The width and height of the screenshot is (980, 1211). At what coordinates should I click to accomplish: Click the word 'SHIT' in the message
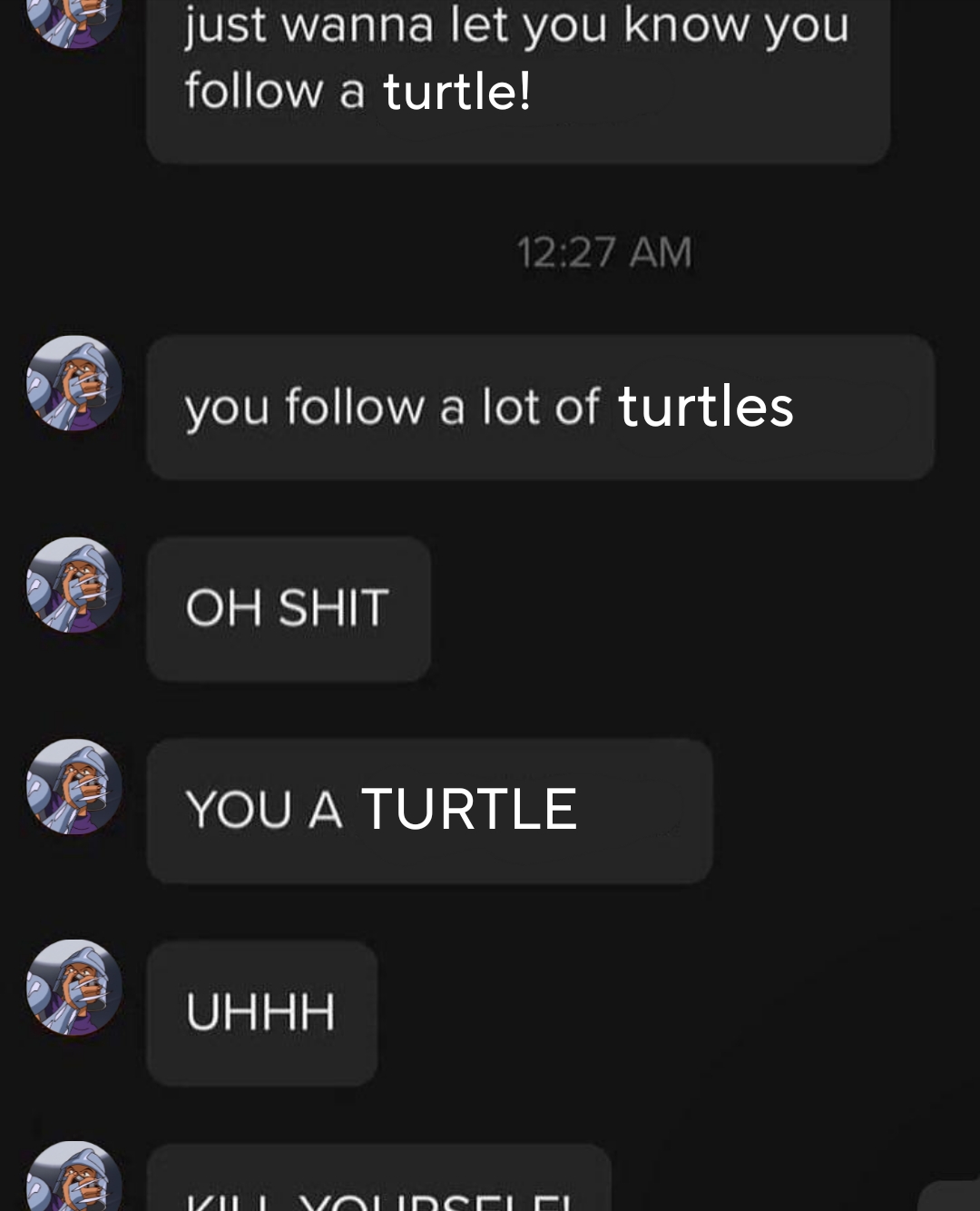(x=333, y=608)
